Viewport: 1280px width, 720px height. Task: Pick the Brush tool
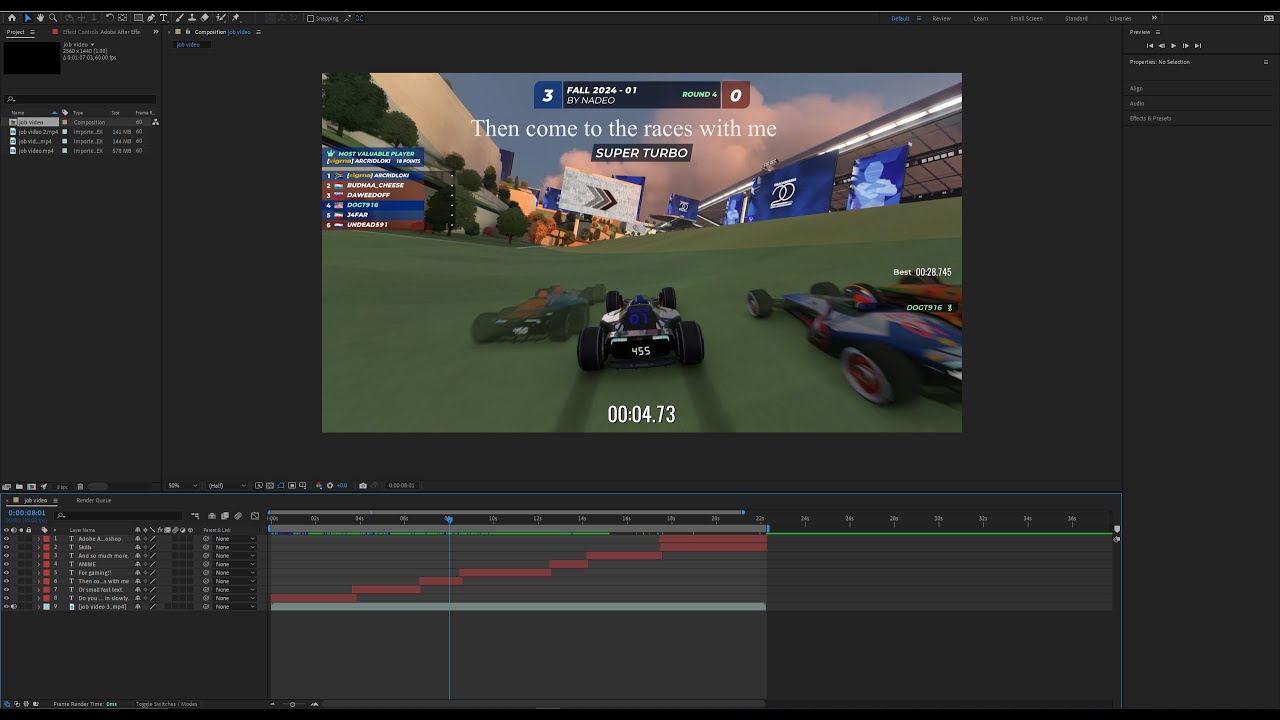179,18
